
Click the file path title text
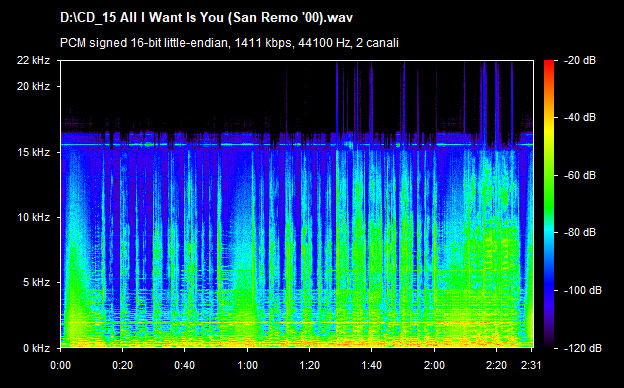point(206,18)
